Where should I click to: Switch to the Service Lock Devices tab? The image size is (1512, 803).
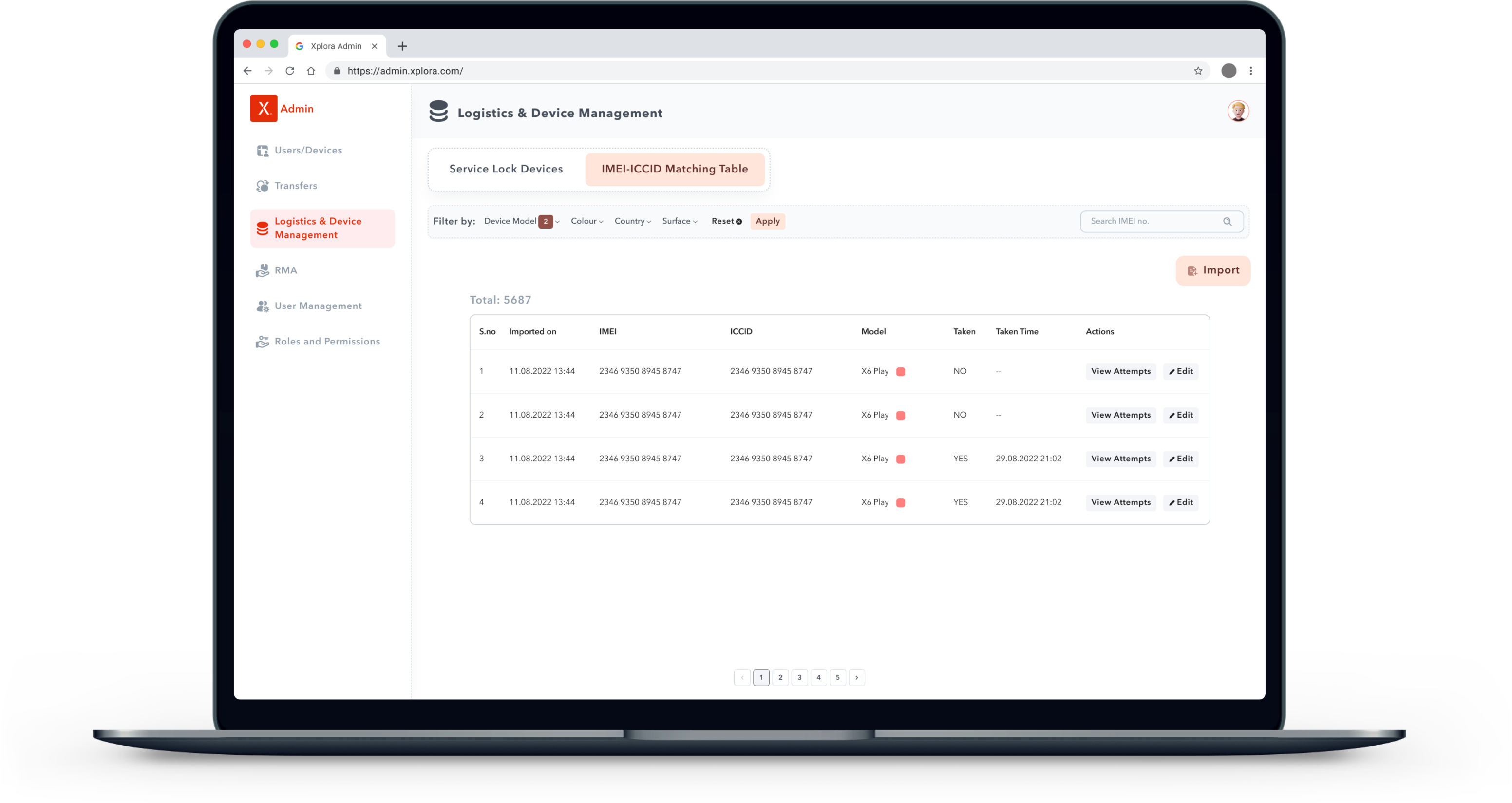click(x=506, y=169)
